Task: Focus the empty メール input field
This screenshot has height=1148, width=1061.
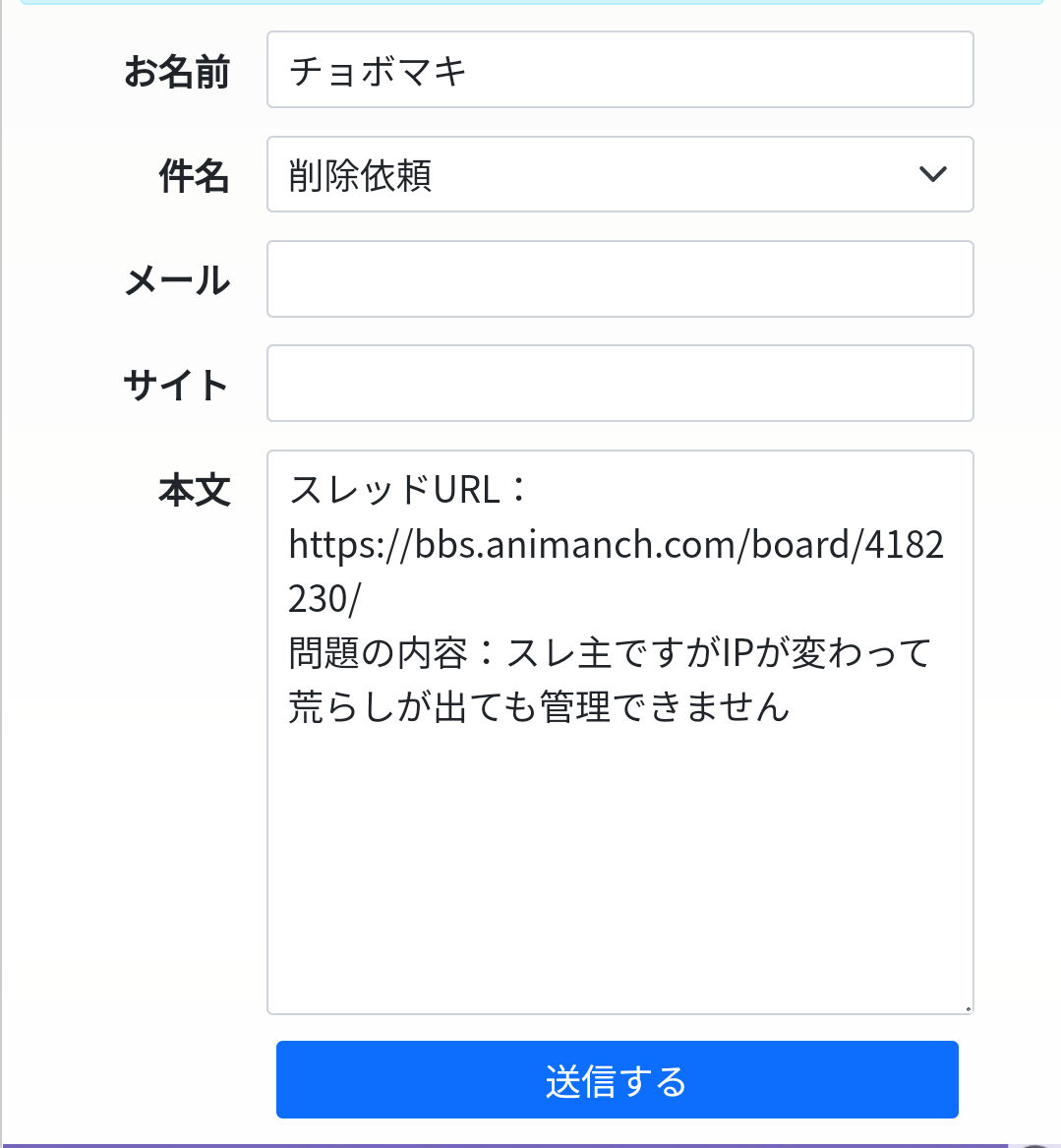Action: point(619,279)
